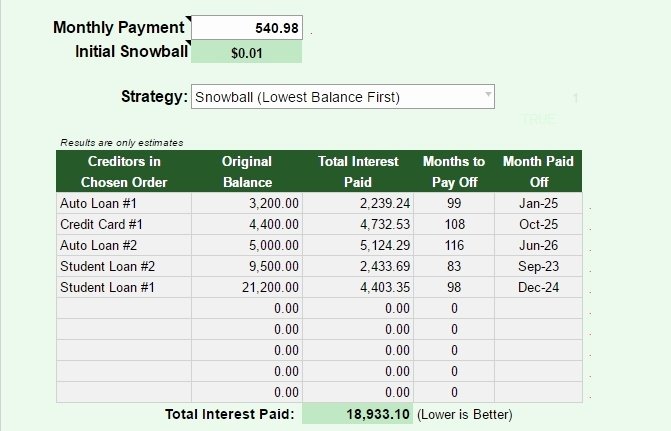This screenshot has height=431, width=671.
Task: Click the Strategy label
Action: (154, 96)
